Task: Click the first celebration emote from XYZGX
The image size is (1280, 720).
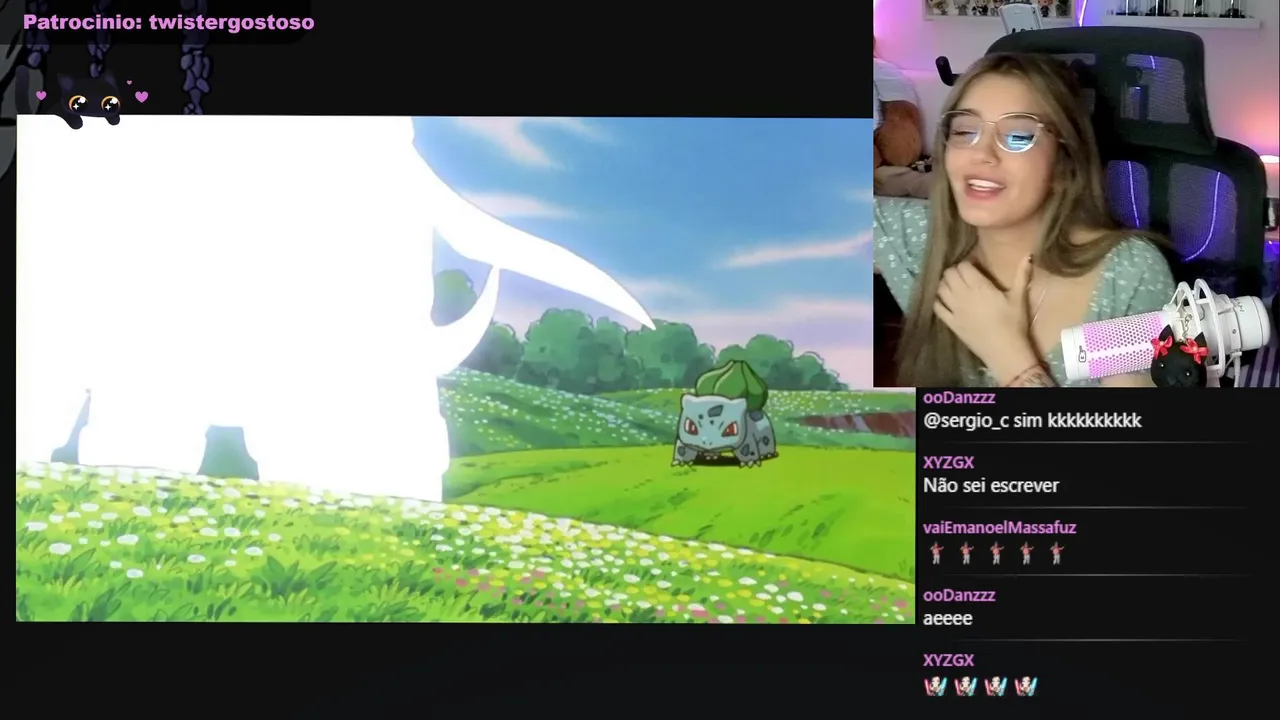Action: pos(935,686)
